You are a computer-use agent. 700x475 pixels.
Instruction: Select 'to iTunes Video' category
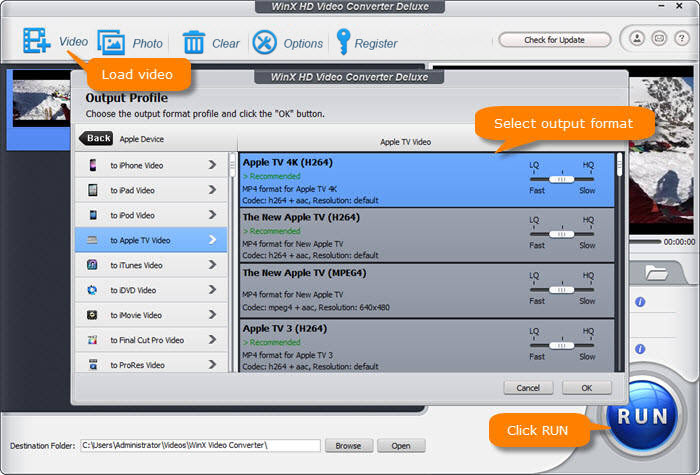[x=151, y=265]
